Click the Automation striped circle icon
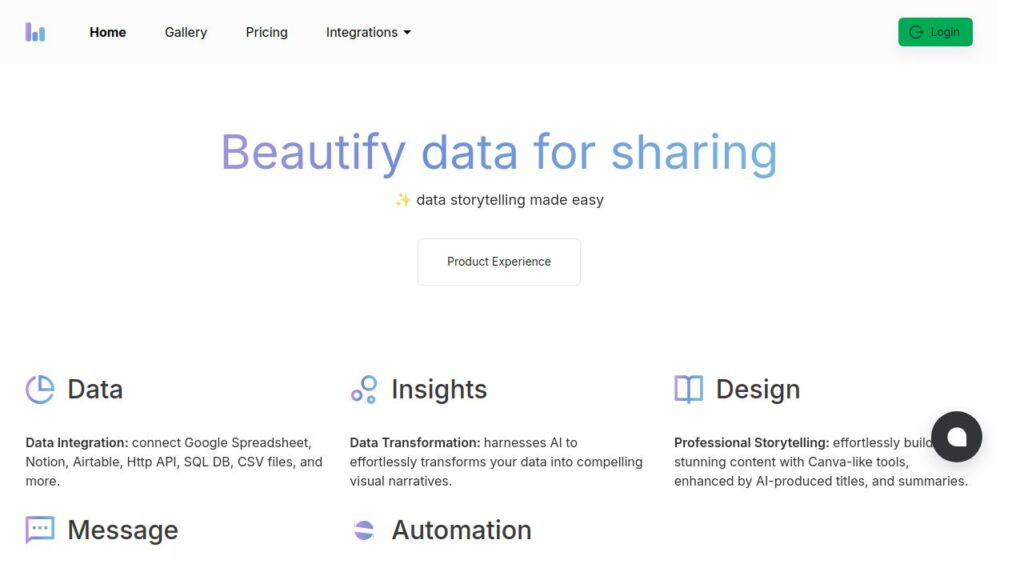This screenshot has width=1024, height=576. (364, 530)
